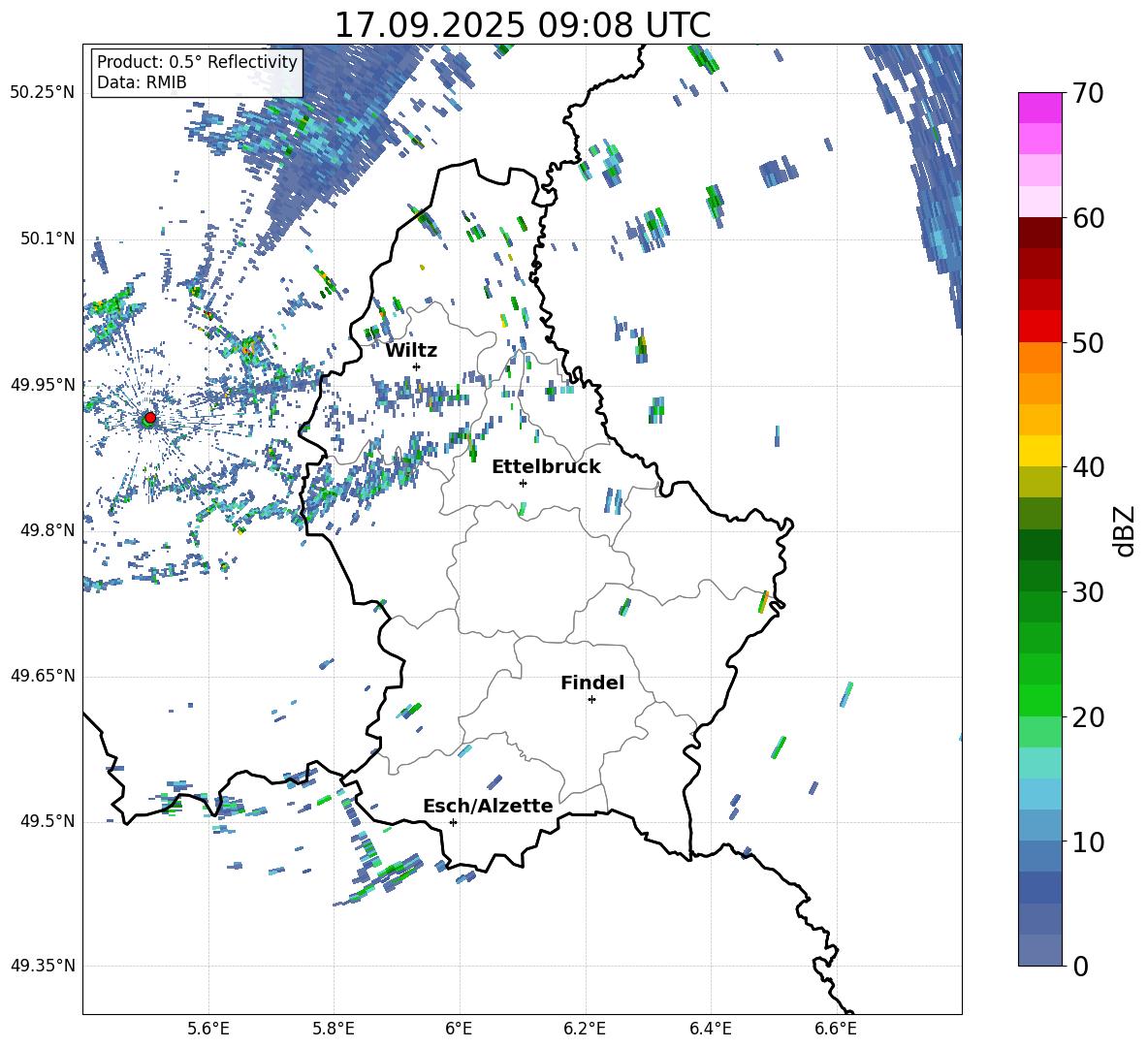Click colorbar tick label 40
The width and height of the screenshot is (1148, 1048).
coord(1088,467)
